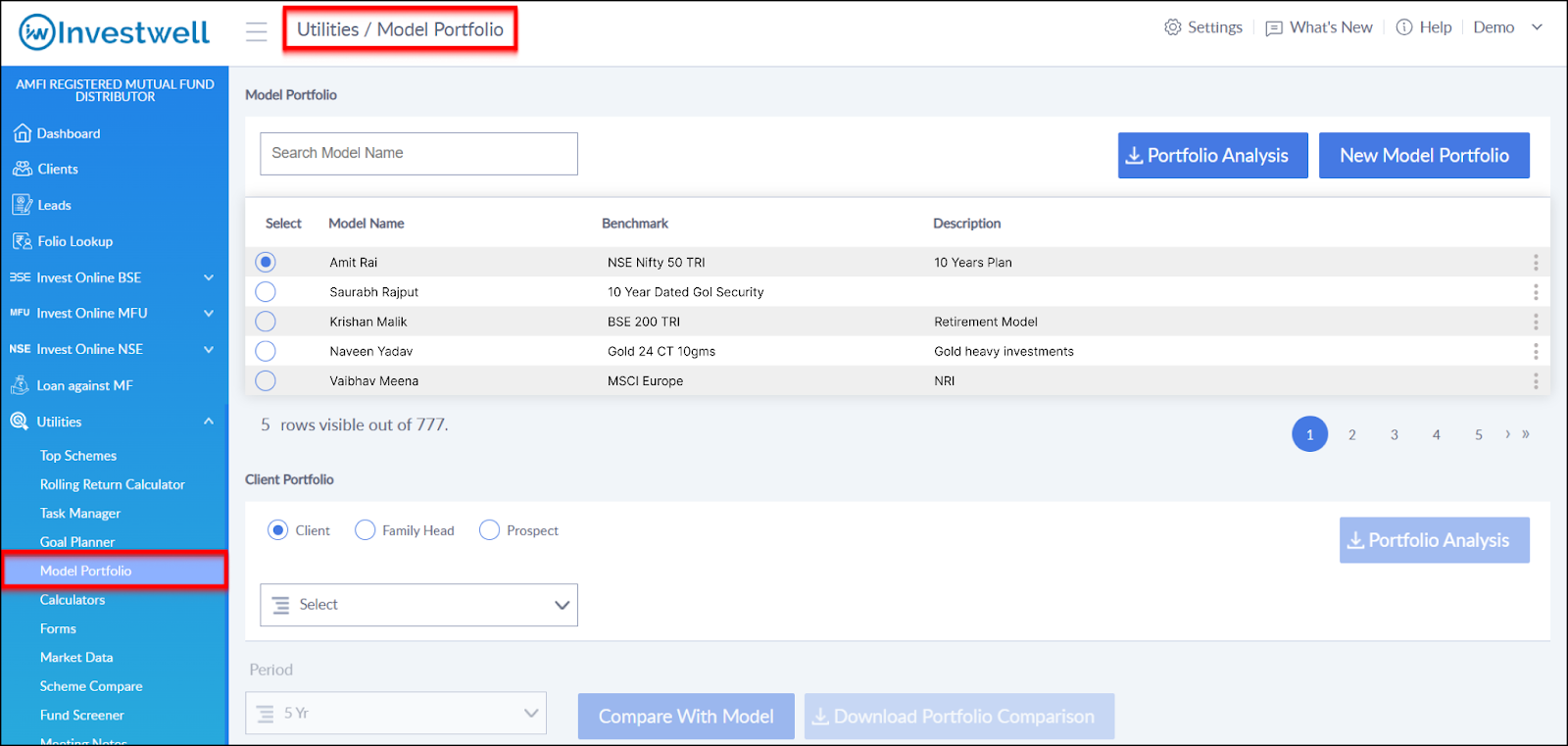Screen dimensions: 1568x746
Task: Select Amit Rai model radio button
Action: (x=266, y=262)
